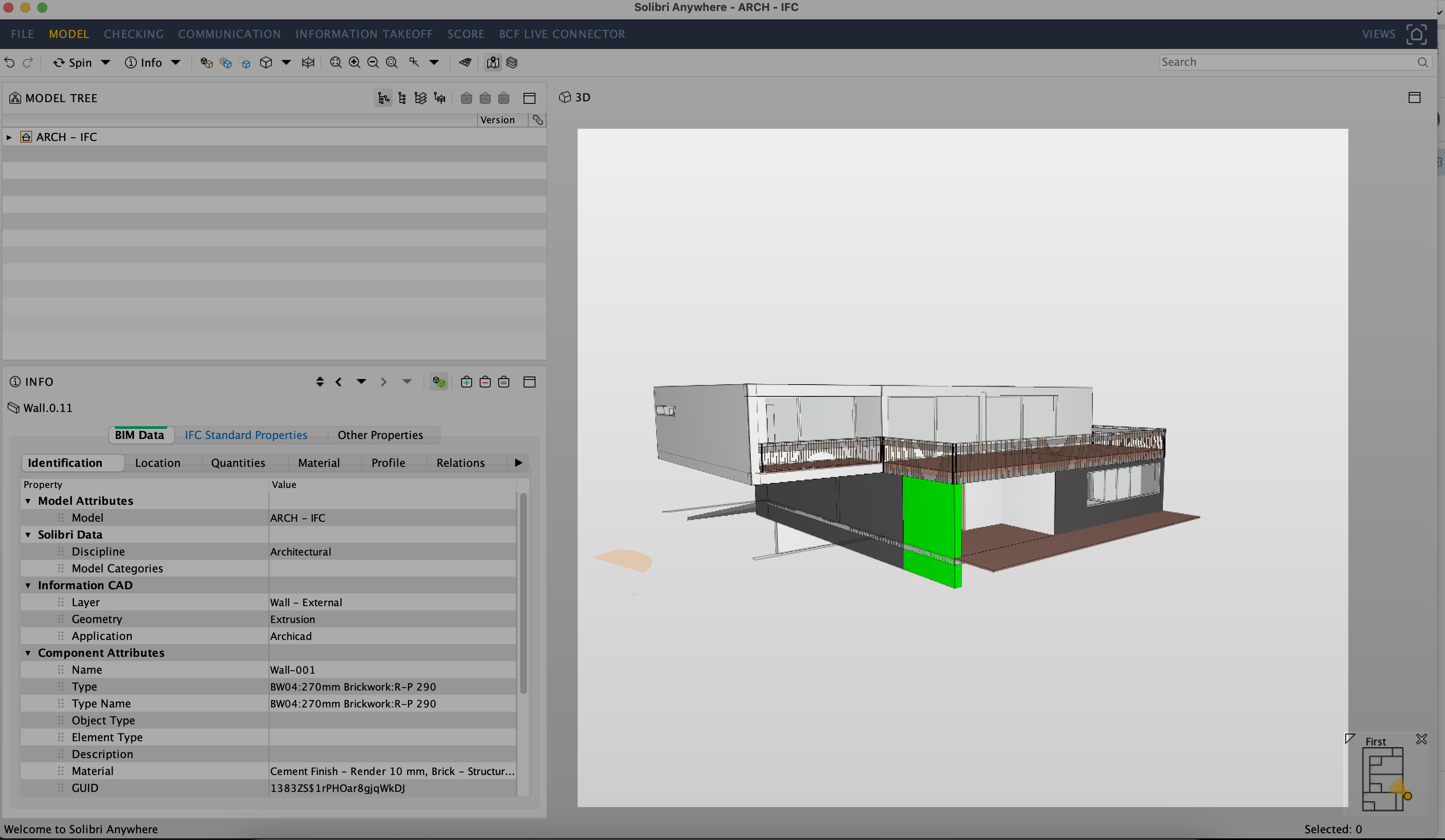Open the Spin dropdown menu
Screen dimensions: 1445x840
pyautogui.click(x=105, y=62)
